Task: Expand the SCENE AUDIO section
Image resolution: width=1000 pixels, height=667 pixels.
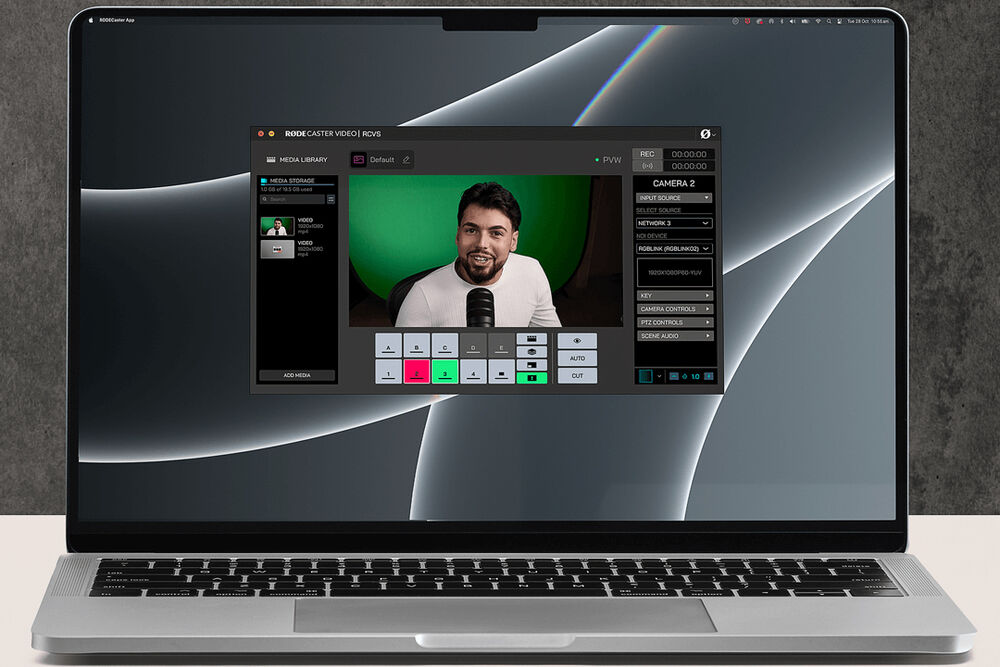Action: (x=674, y=336)
